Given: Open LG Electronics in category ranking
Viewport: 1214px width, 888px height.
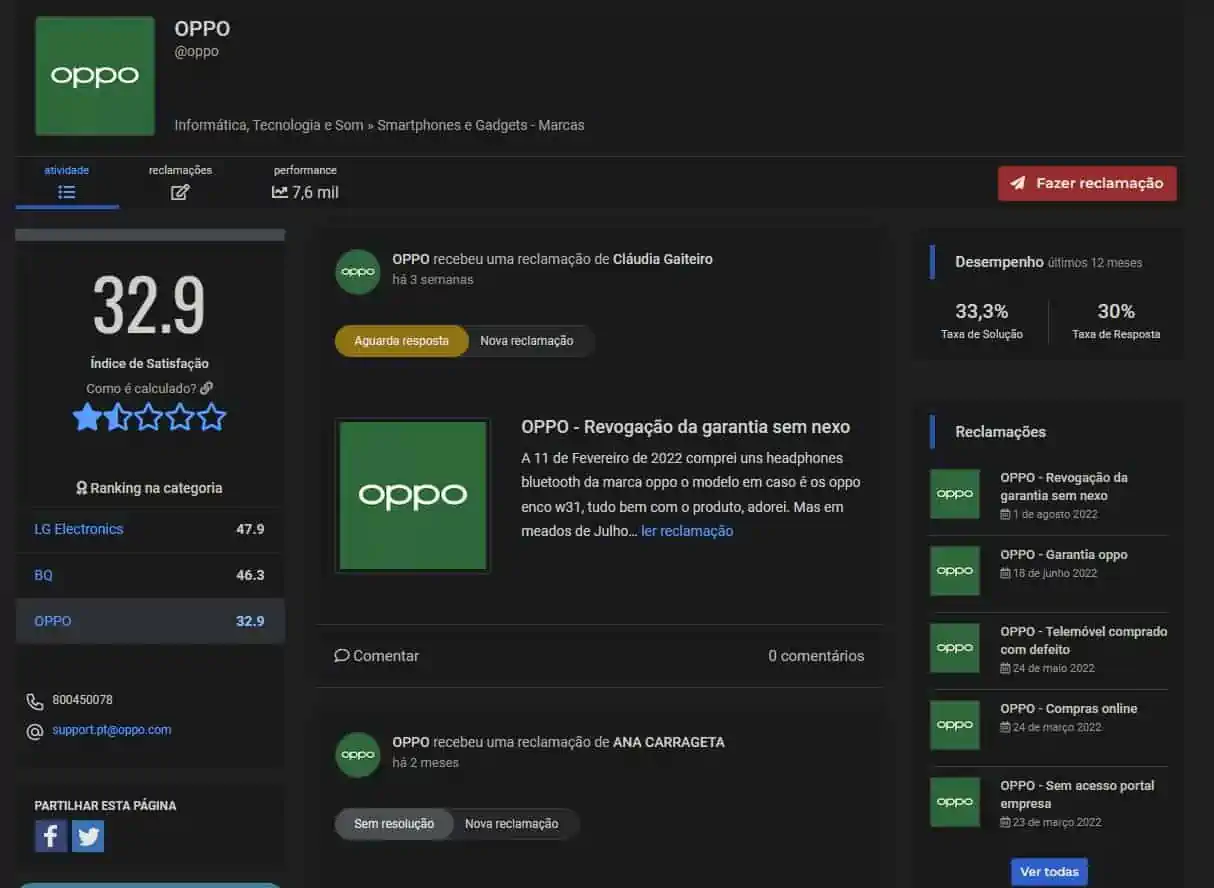Looking at the screenshot, I should point(79,529).
